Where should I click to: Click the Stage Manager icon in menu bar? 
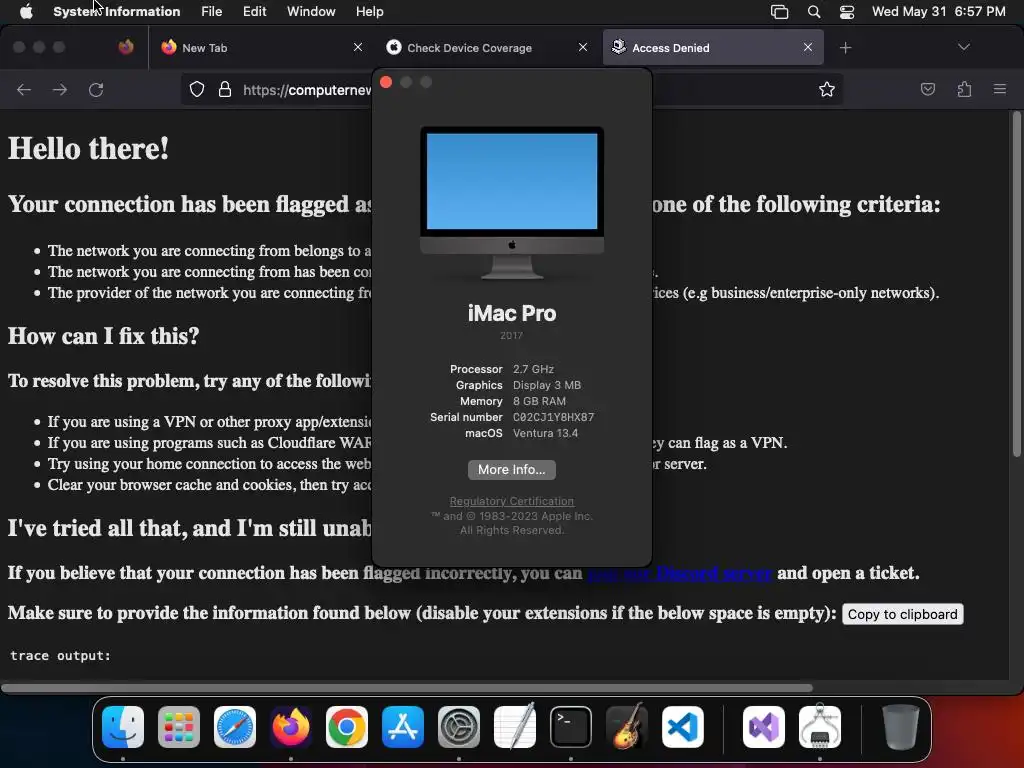point(779,12)
